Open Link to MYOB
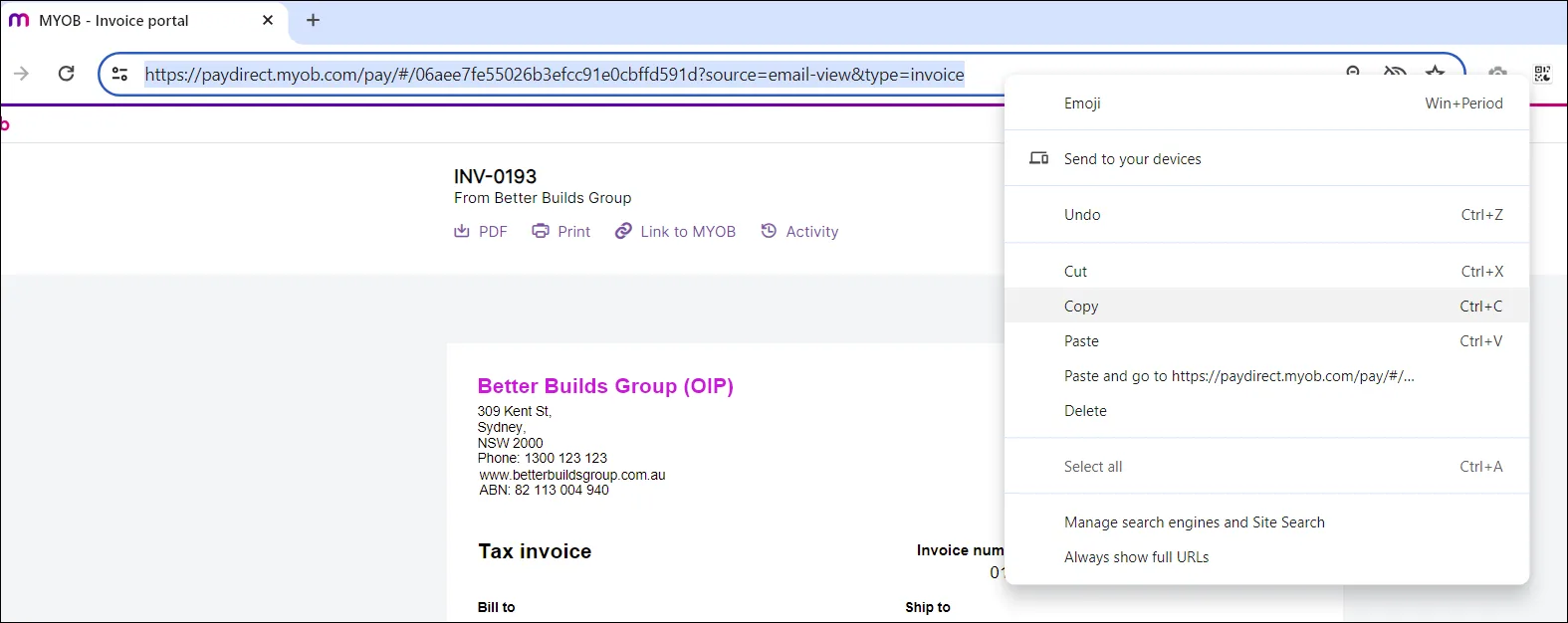Image resolution: width=1568 pixels, height=623 pixels. coord(688,232)
